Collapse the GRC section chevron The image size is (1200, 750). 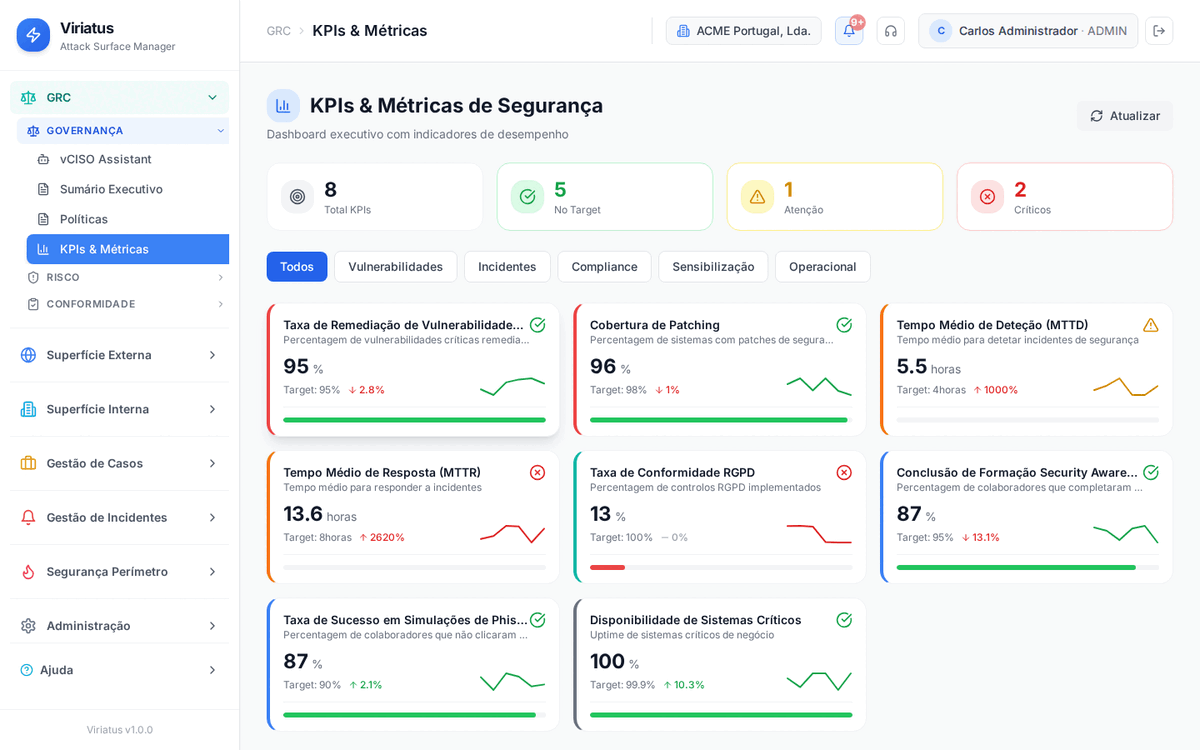click(x=211, y=97)
